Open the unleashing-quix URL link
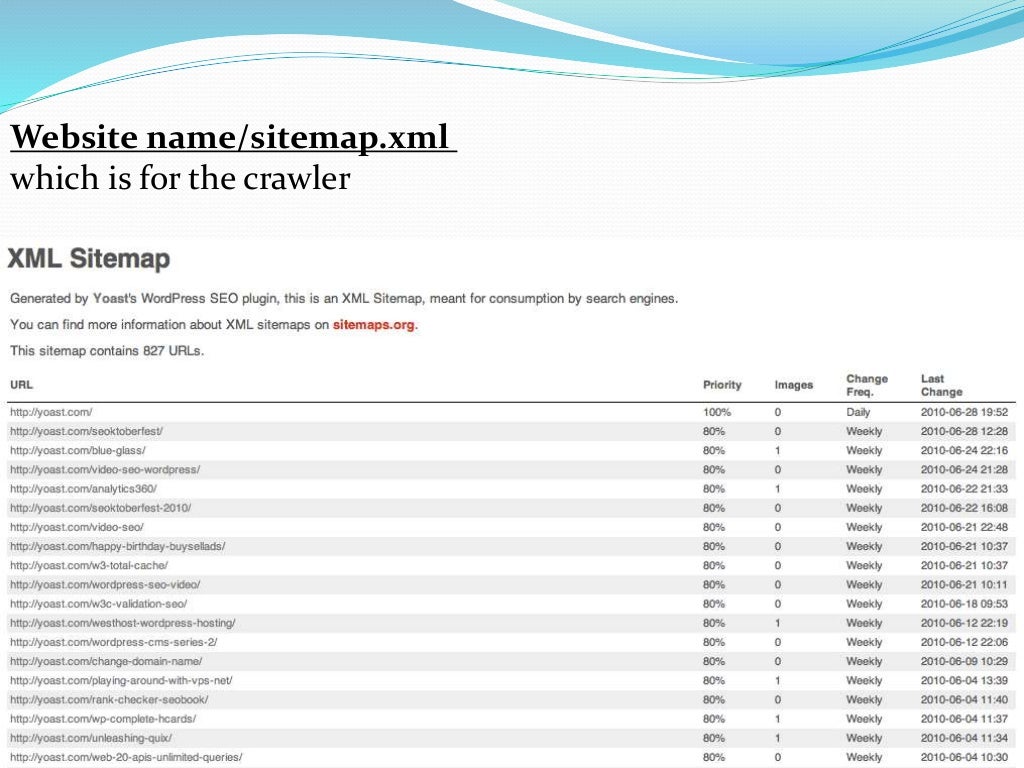The image size is (1024, 768). tap(91, 738)
